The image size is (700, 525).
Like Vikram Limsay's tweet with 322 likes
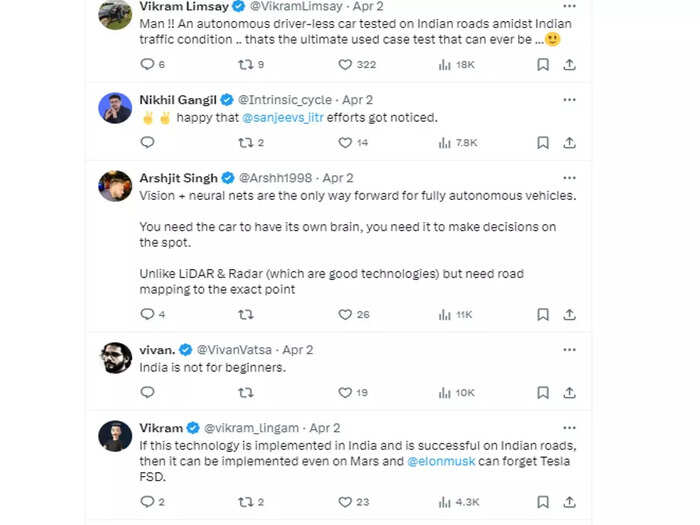345,65
